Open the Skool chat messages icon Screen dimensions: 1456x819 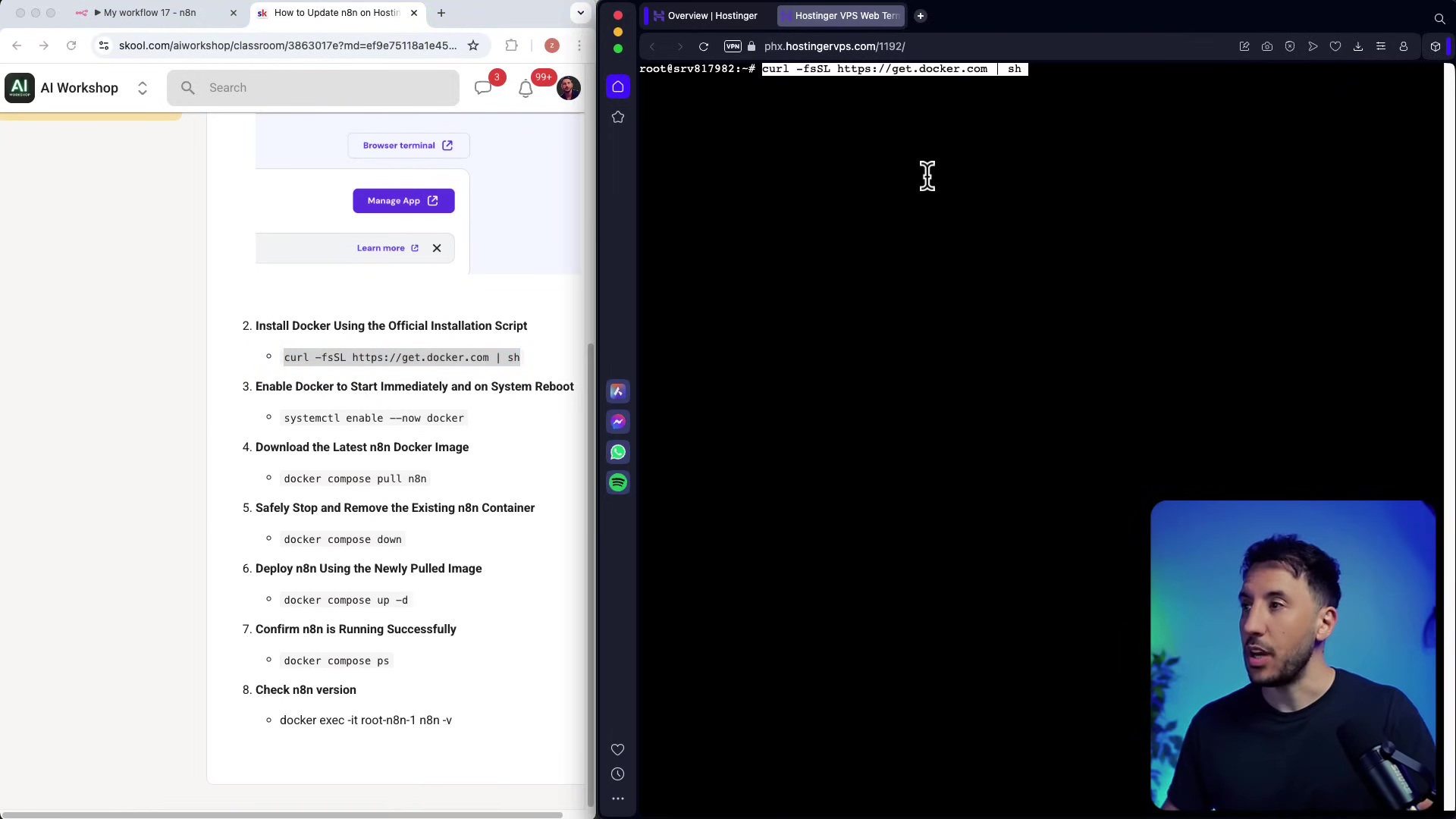click(x=483, y=88)
